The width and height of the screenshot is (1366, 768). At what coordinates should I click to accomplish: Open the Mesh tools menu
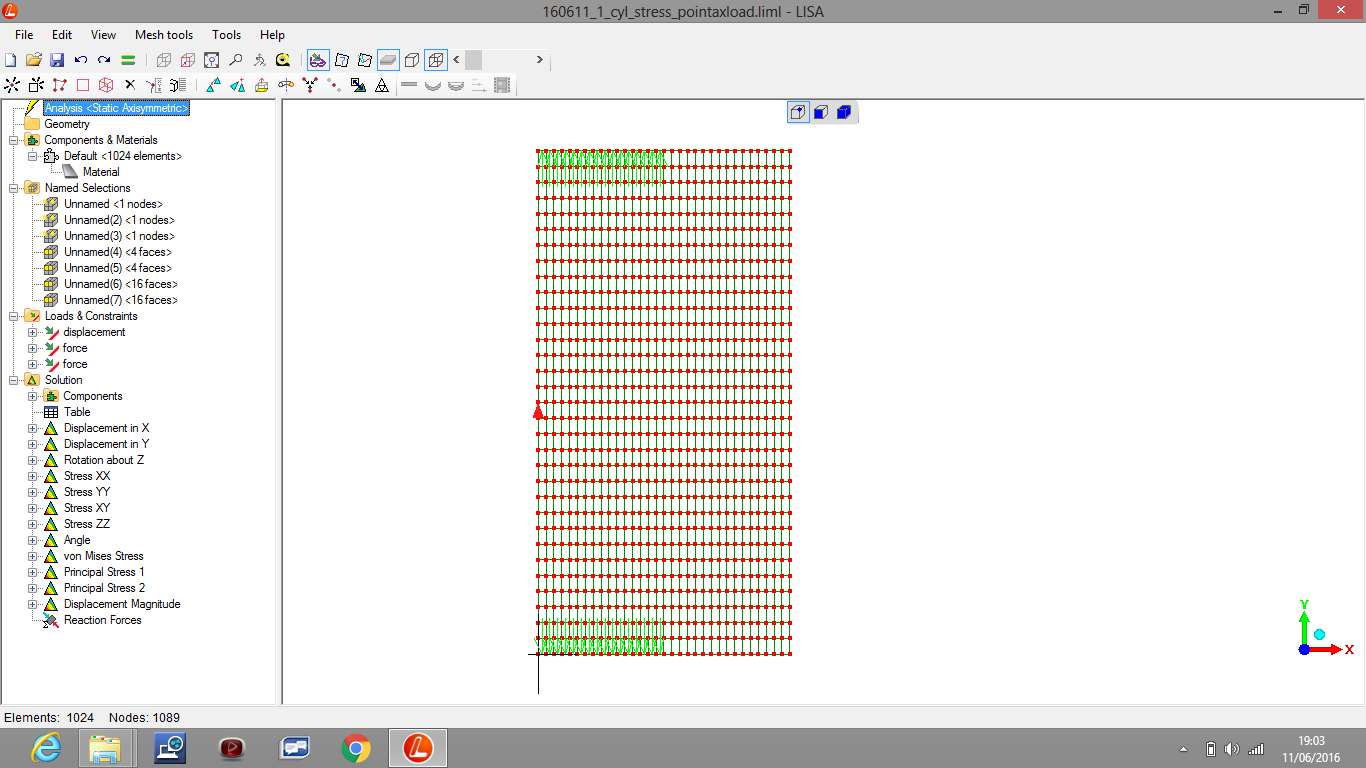click(164, 35)
